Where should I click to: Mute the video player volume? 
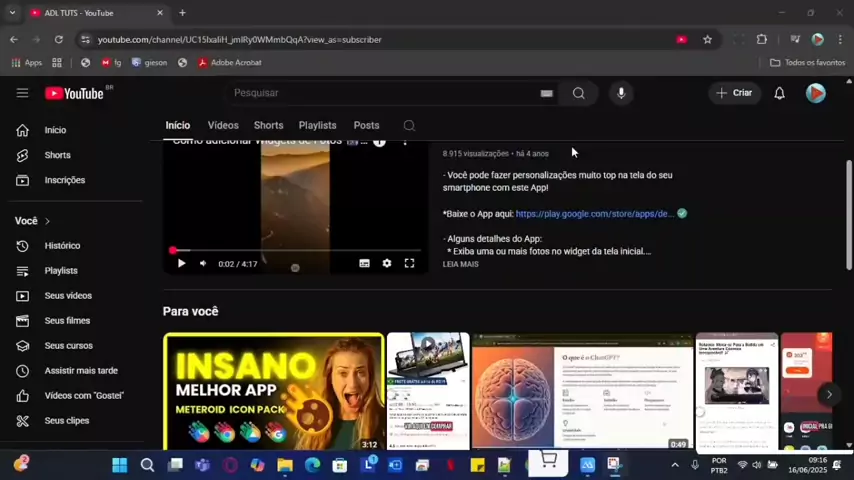[x=203, y=263]
